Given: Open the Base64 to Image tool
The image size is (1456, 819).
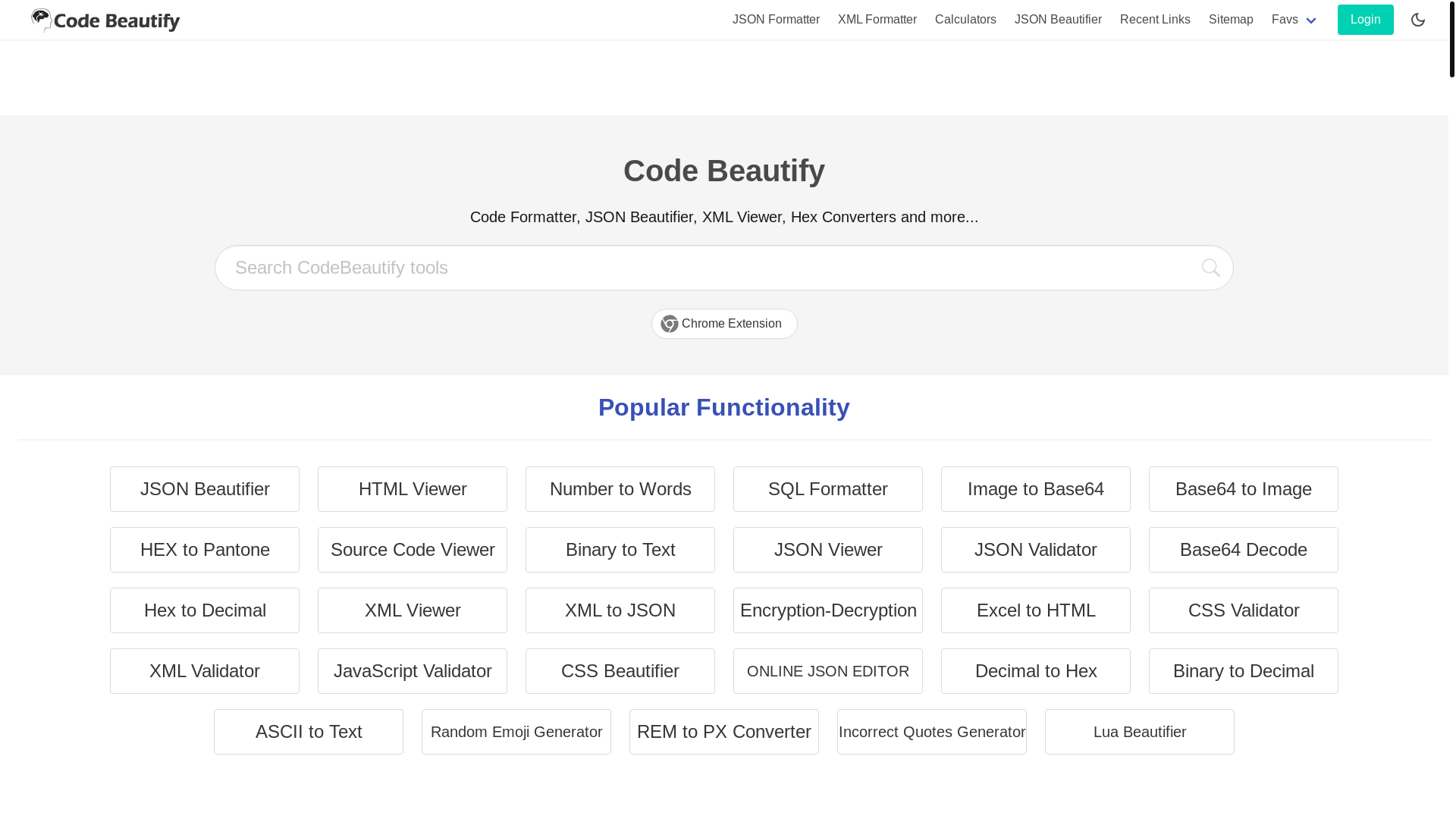Looking at the screenshot, I should click(x=1244, y=489).
